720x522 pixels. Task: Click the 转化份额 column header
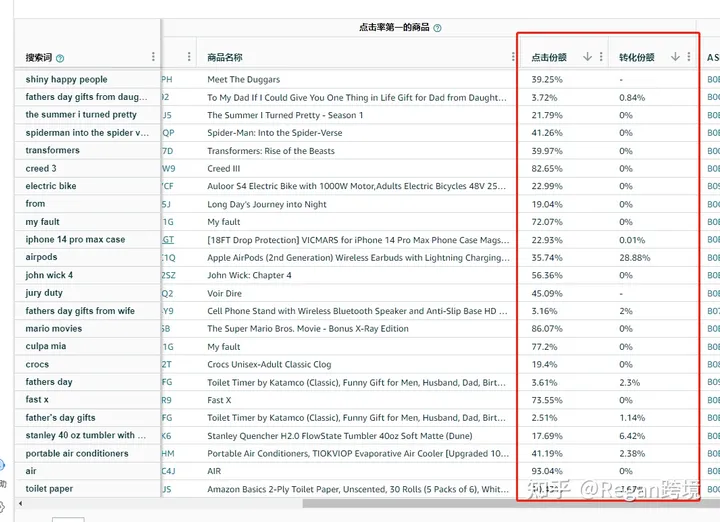(636, 57)
